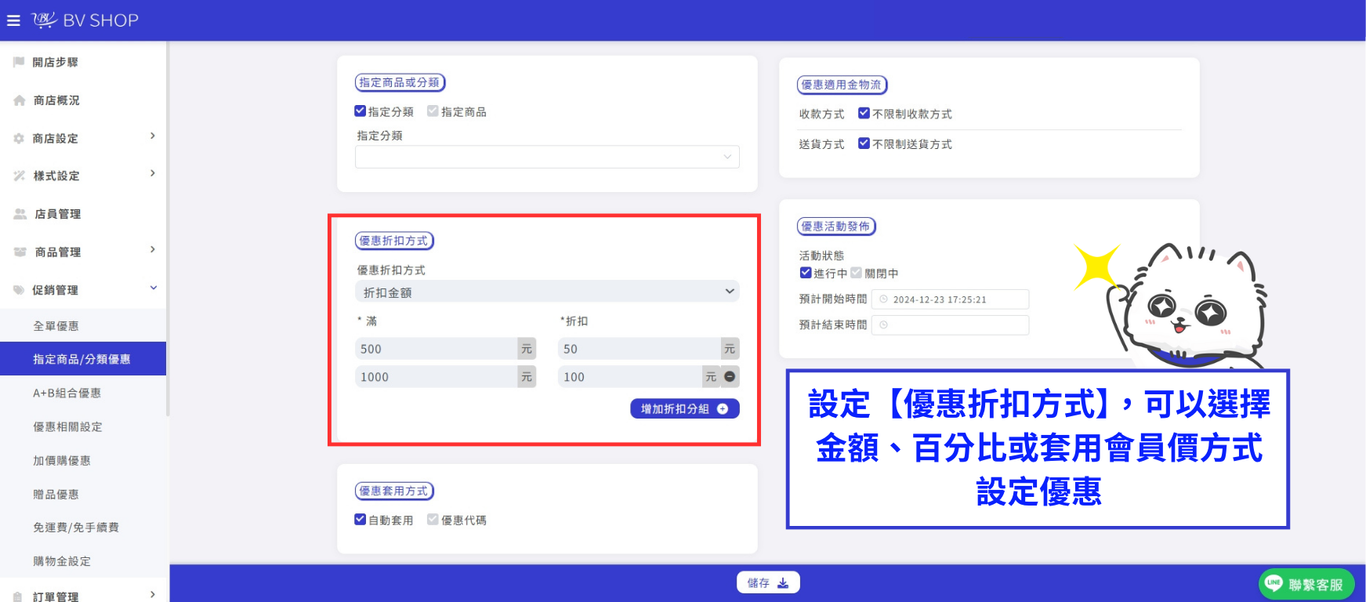Click the people icon beside 店員管理
Image resolution: width=1366 pixels, height=602 pixels.
(19, 214)
